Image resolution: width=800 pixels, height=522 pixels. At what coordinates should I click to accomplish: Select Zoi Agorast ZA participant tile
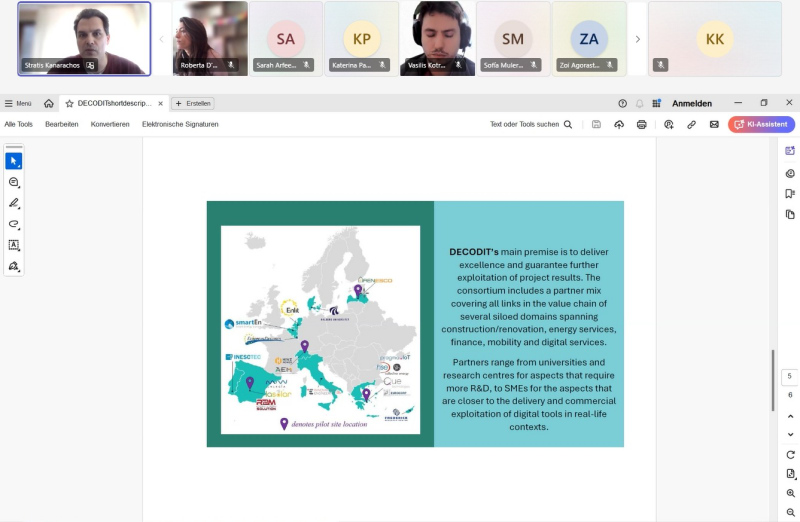point(589,39)
